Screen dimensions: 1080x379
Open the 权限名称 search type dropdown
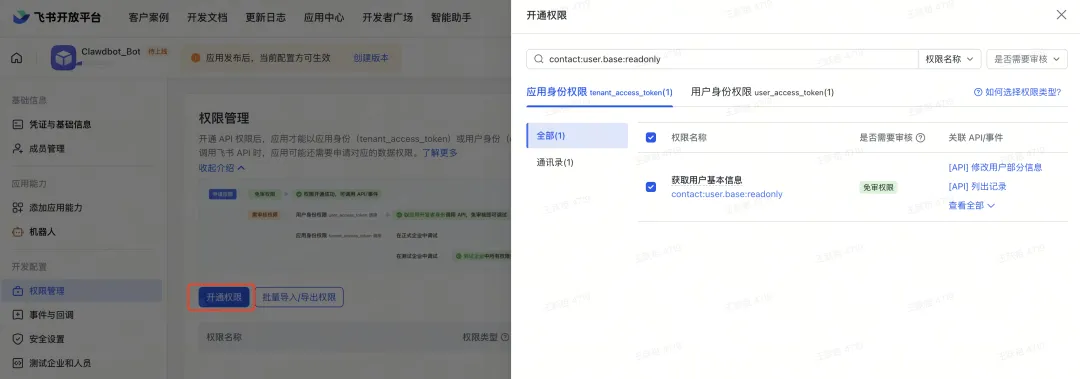950,59
